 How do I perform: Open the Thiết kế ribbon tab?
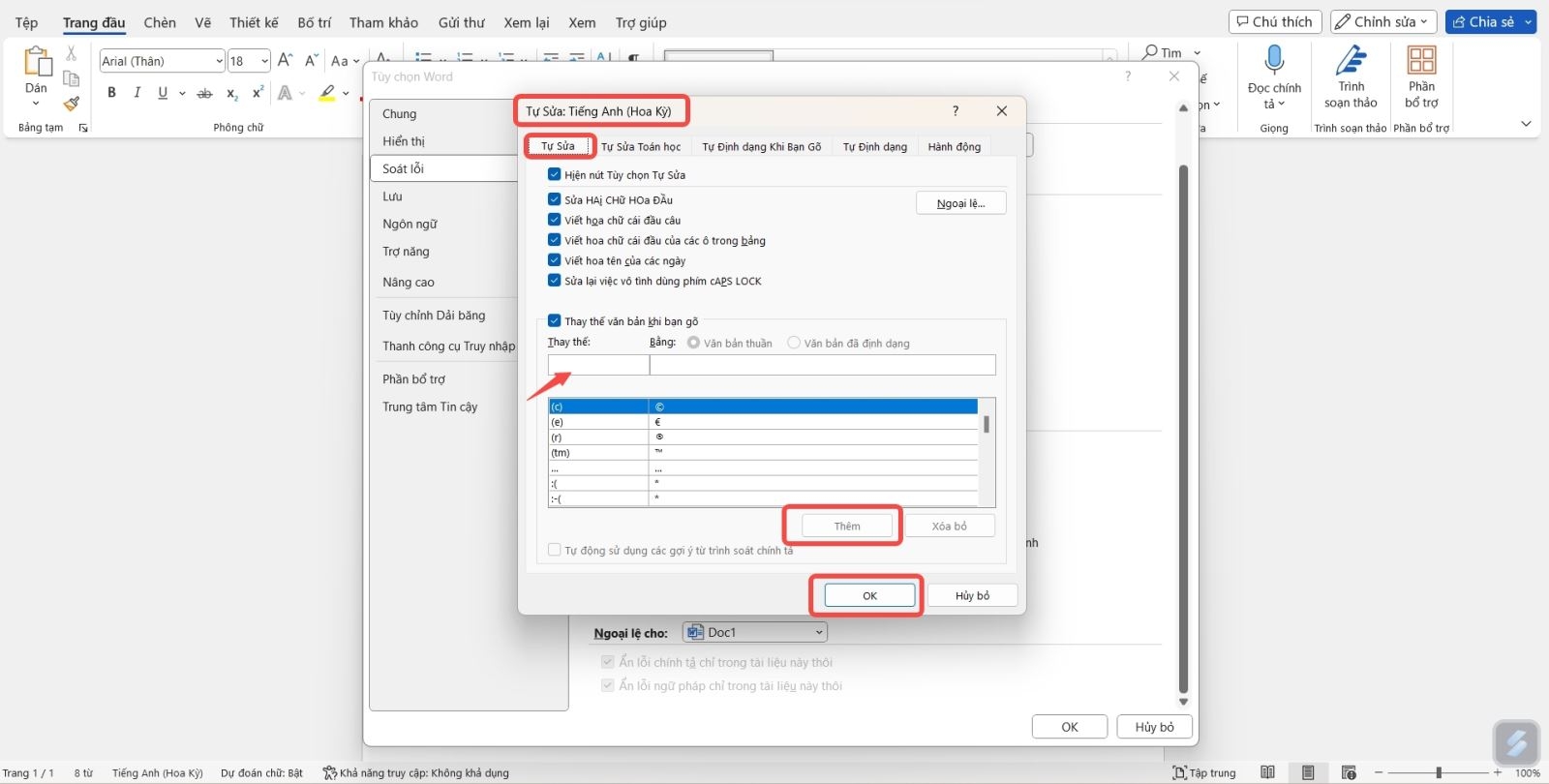tap(254, 22)
